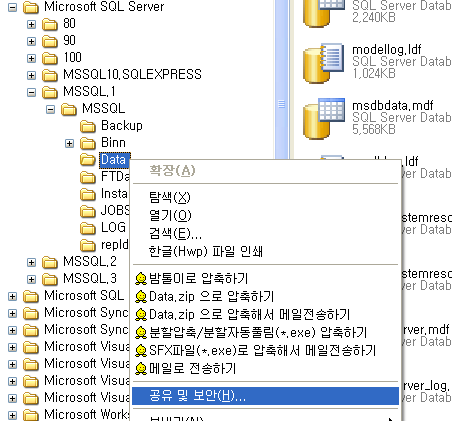Expand the Microsoft Works folder node
Viewport: 452px width, 421px height.
[x=12, y=415]
